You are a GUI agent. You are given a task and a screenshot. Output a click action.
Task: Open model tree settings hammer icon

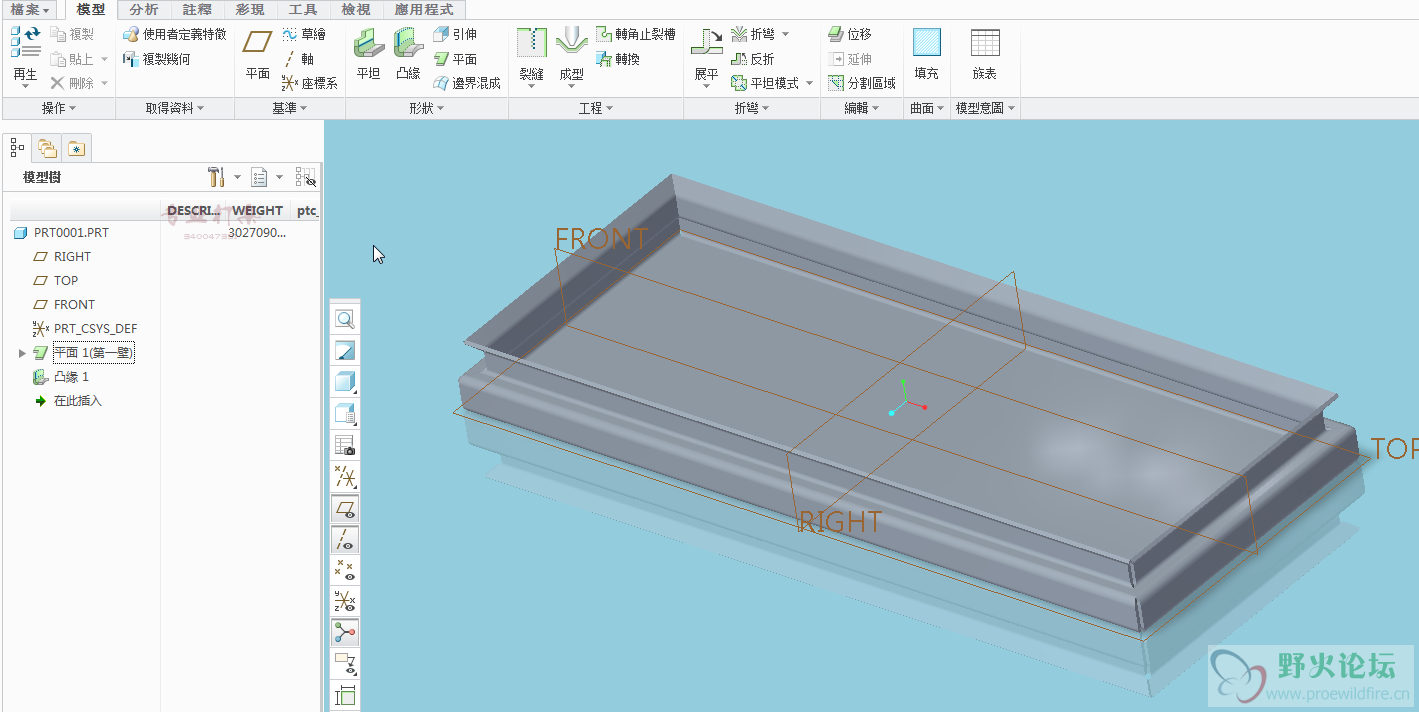coord(216,177)
